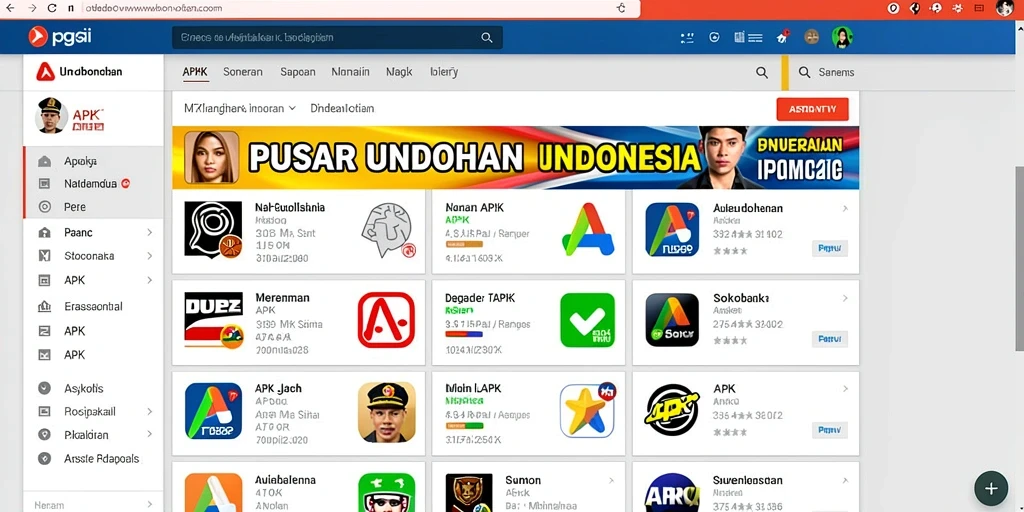Screen dimensions: 1024x512
Task: Expand the first APK sidebar chevron
Action: tap(150, 280)
